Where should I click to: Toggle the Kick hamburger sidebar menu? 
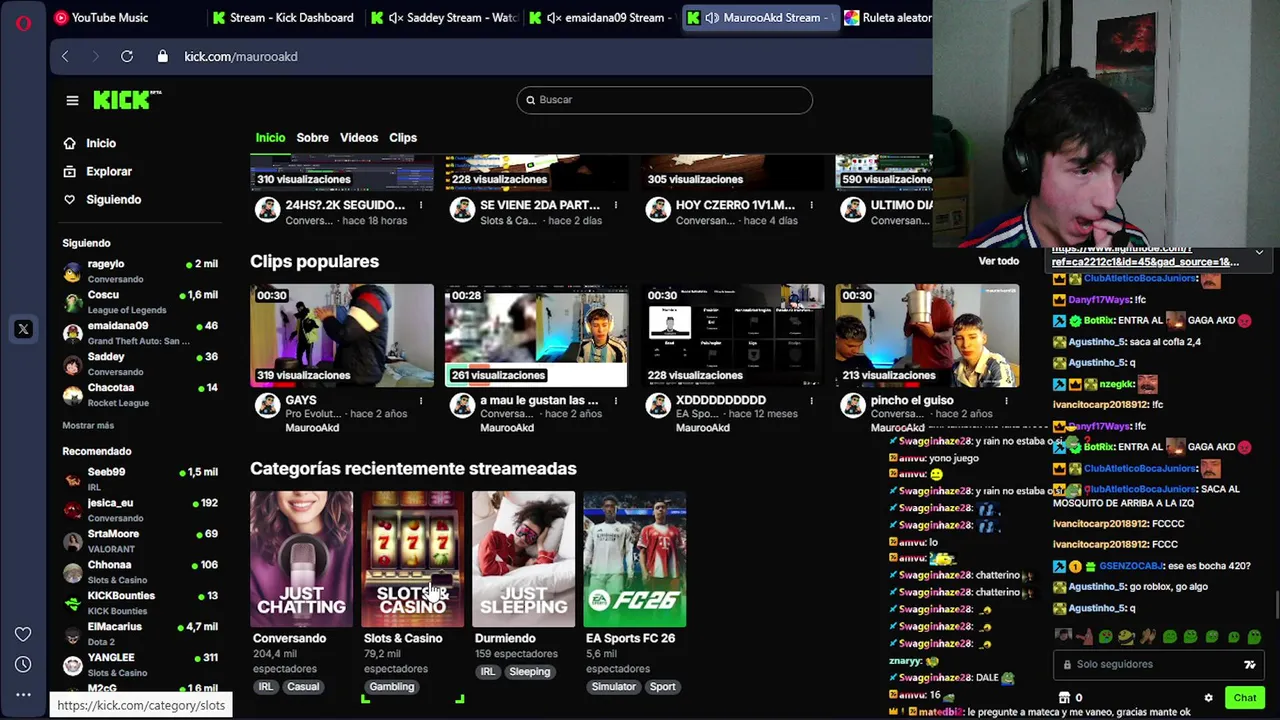coord(72,100)
